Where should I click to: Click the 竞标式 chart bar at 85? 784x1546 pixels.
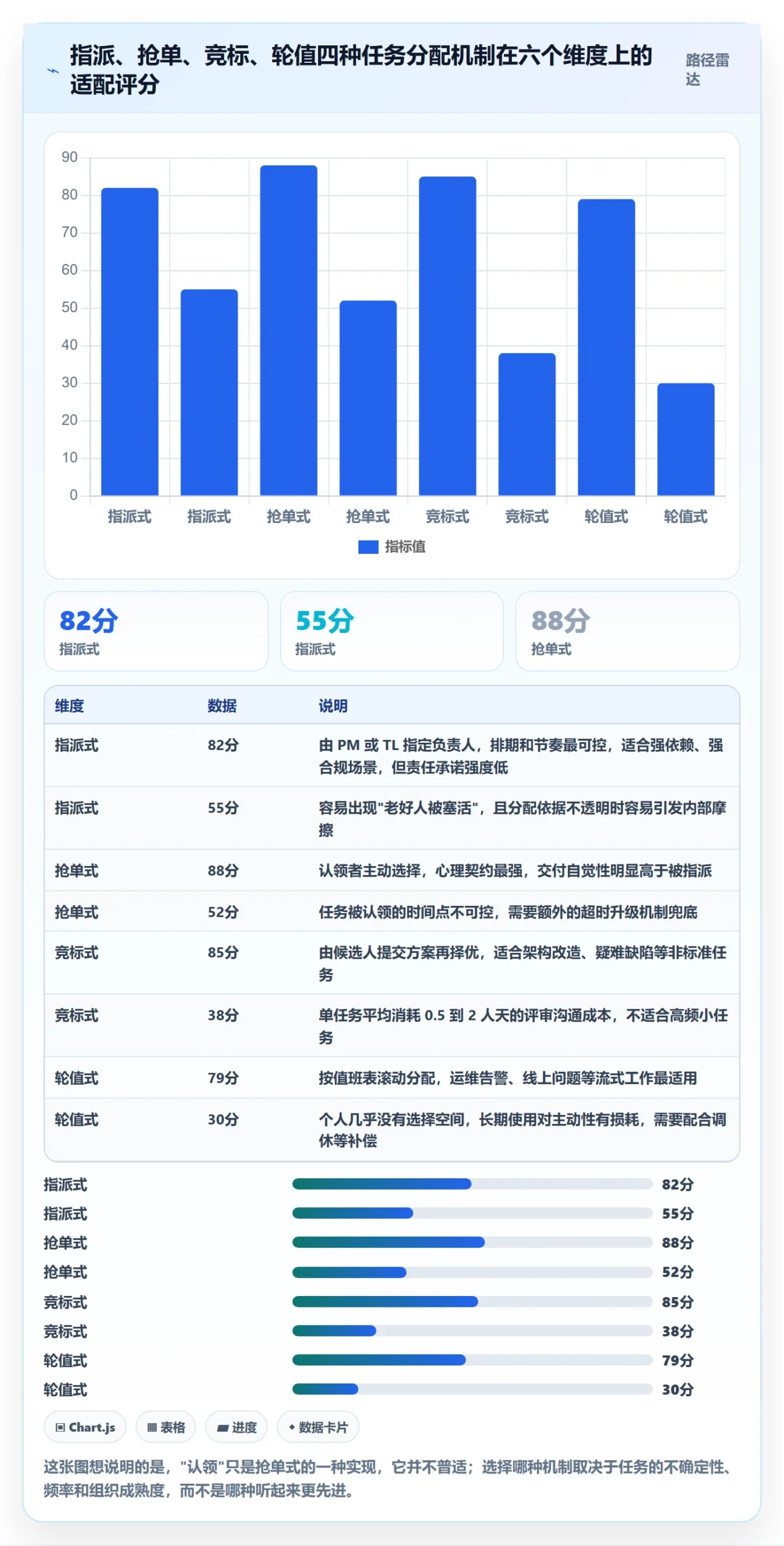pyautogui.click(x=447, y=336)
